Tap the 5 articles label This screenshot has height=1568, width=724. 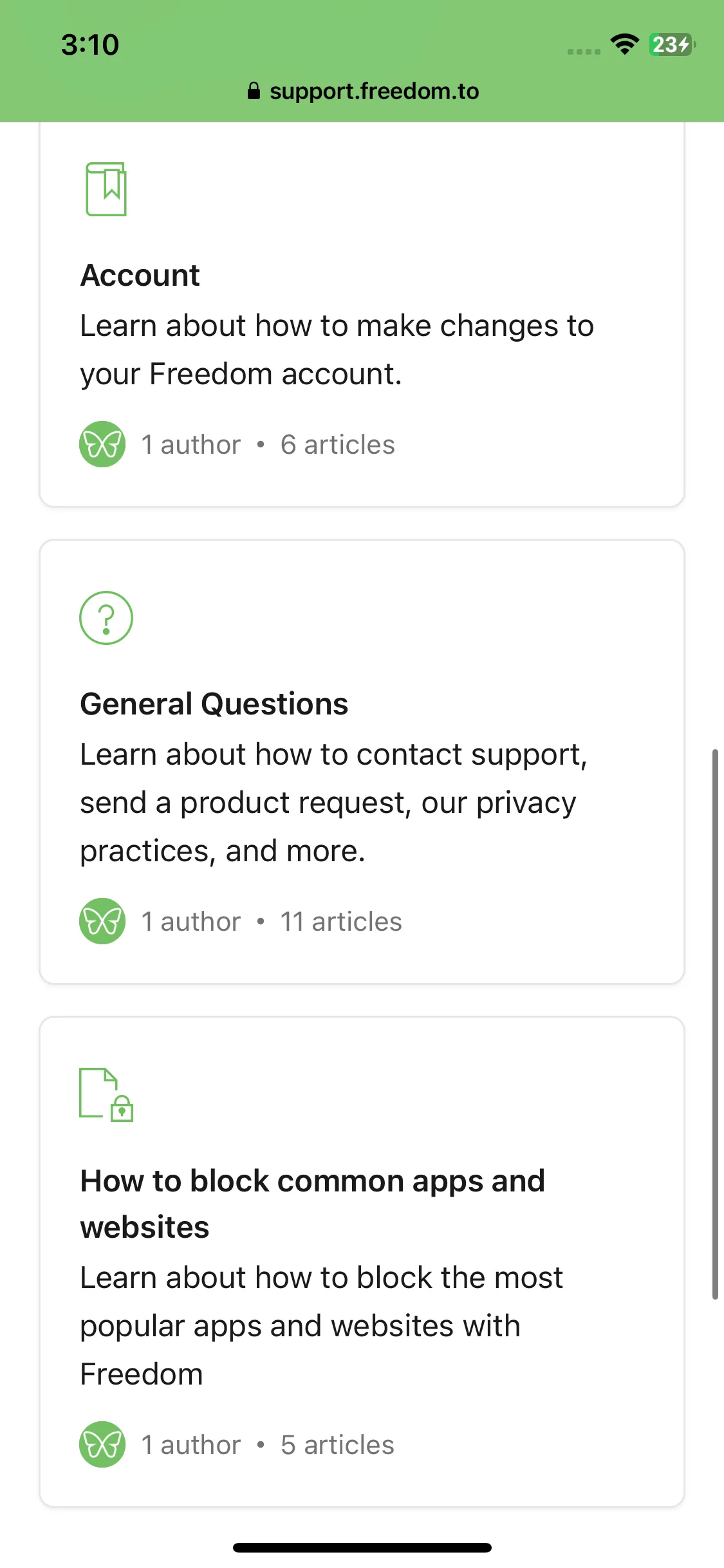[x=337, y=1445]
